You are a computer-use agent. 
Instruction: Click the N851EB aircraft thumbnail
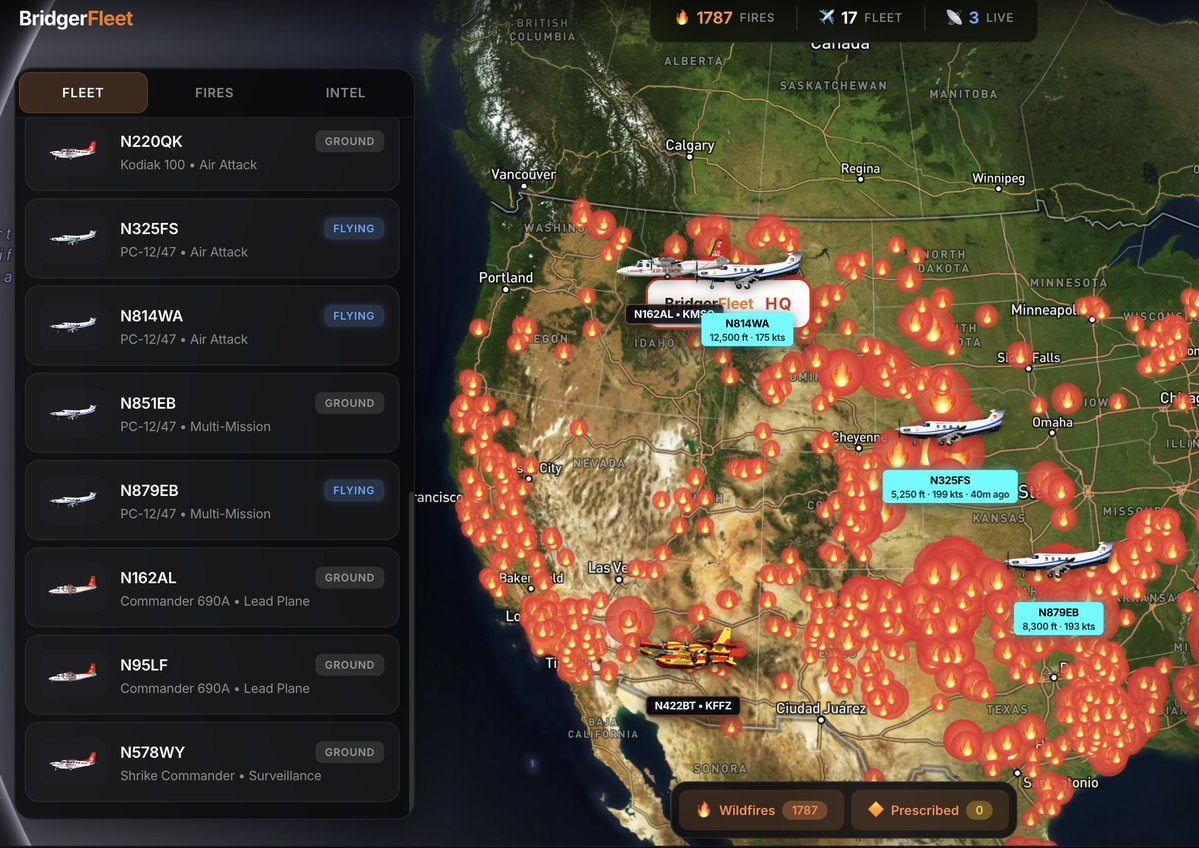[73, 412]
